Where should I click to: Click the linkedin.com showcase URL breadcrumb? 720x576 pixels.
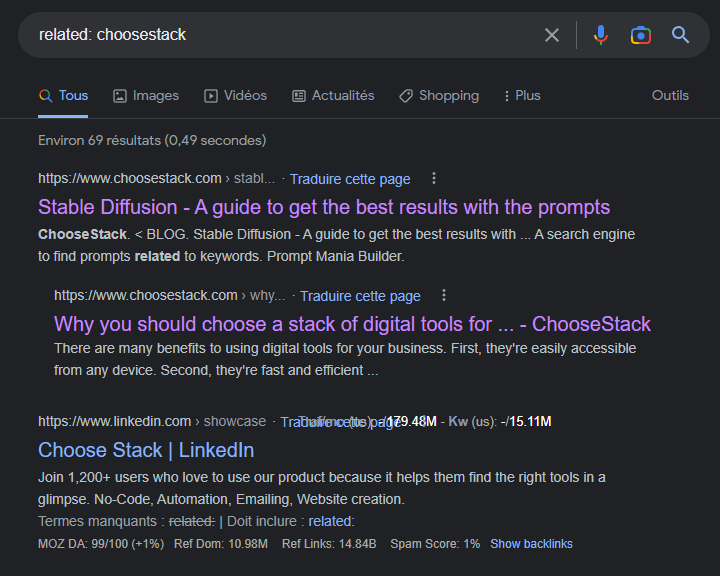point(152,421)
